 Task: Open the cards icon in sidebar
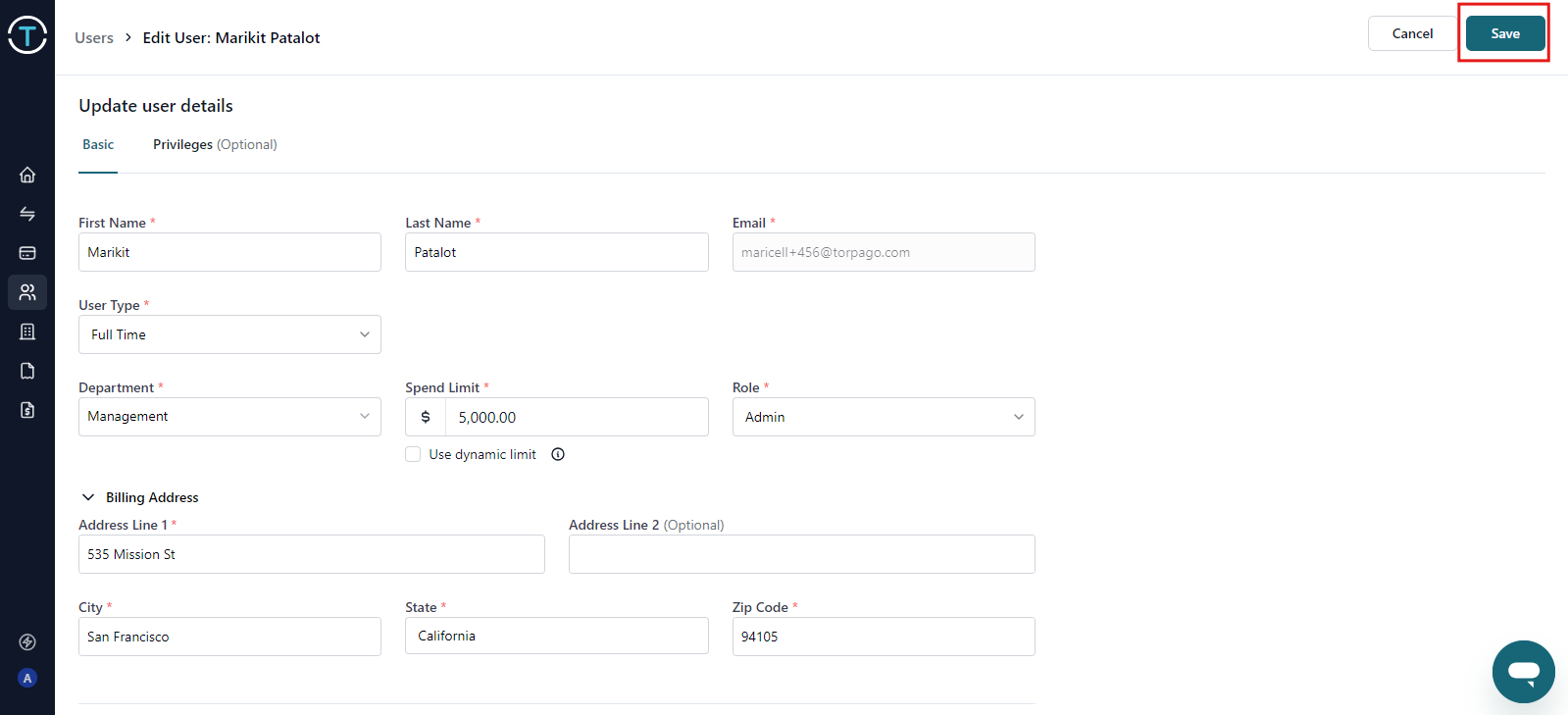[x=27, y=253]
